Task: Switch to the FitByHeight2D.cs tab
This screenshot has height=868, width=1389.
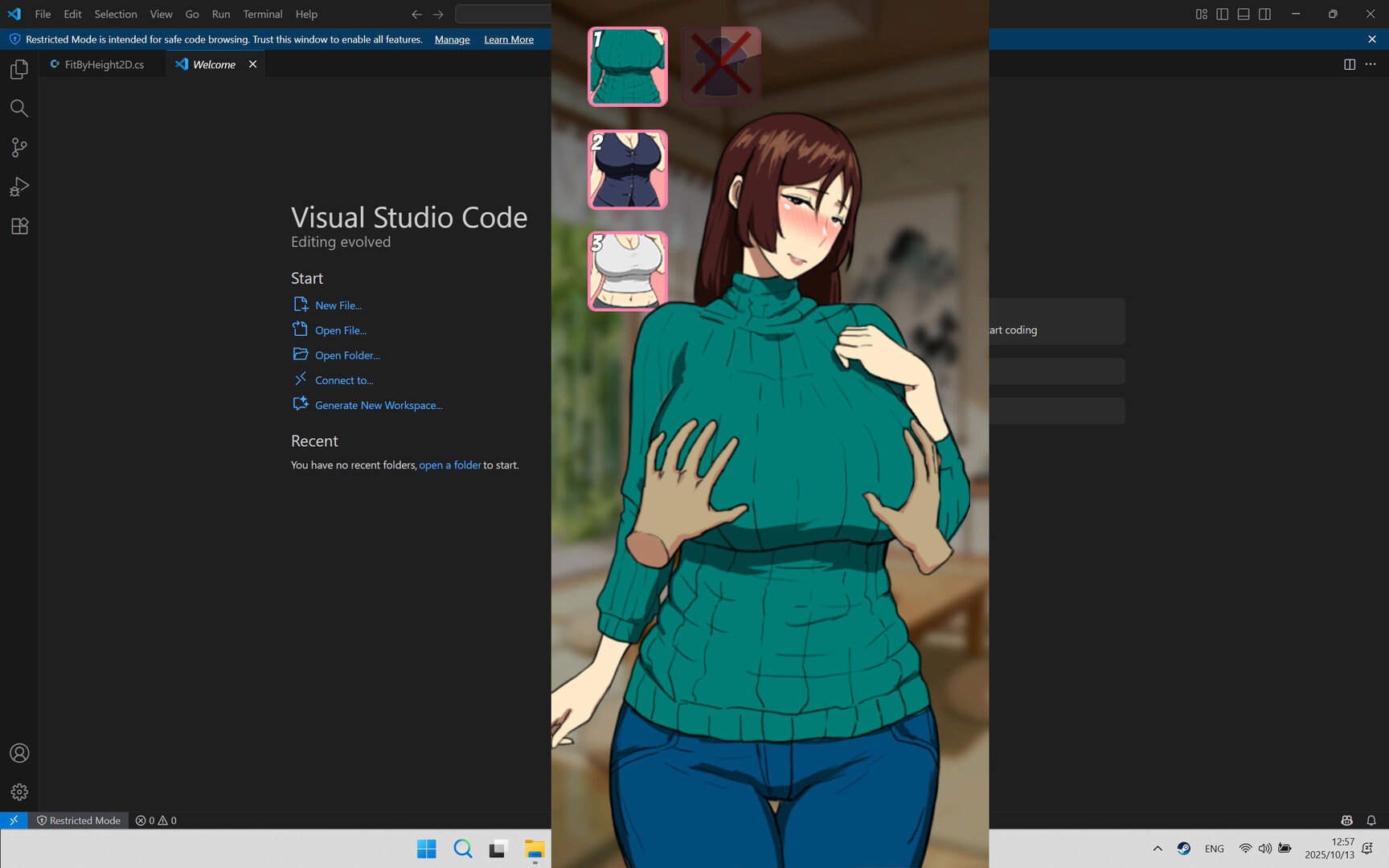Action: point(104,64)
